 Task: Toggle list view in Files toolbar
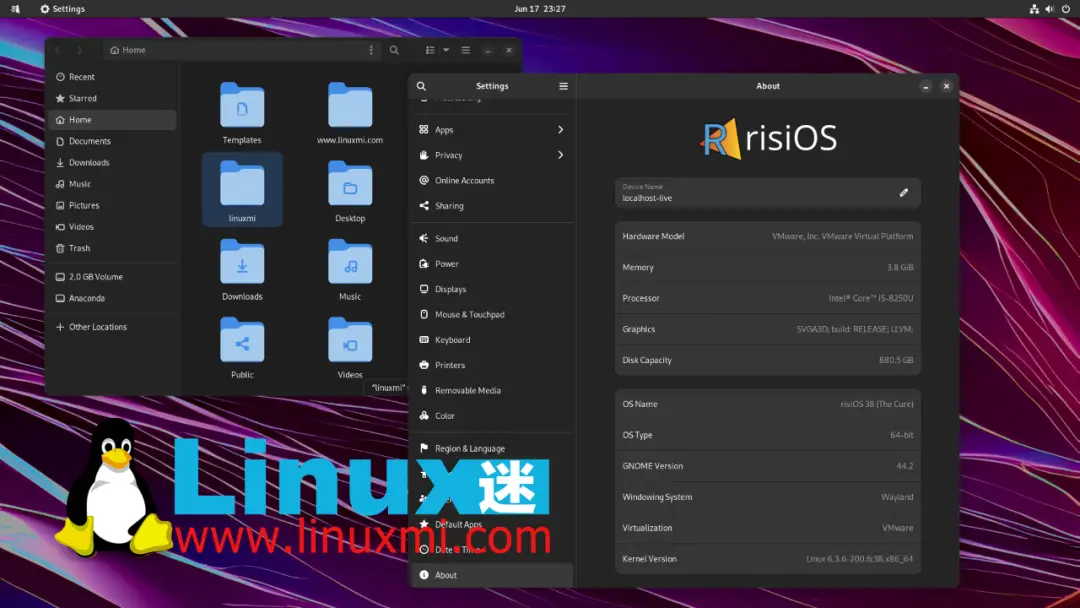click(x=430, y=50)
